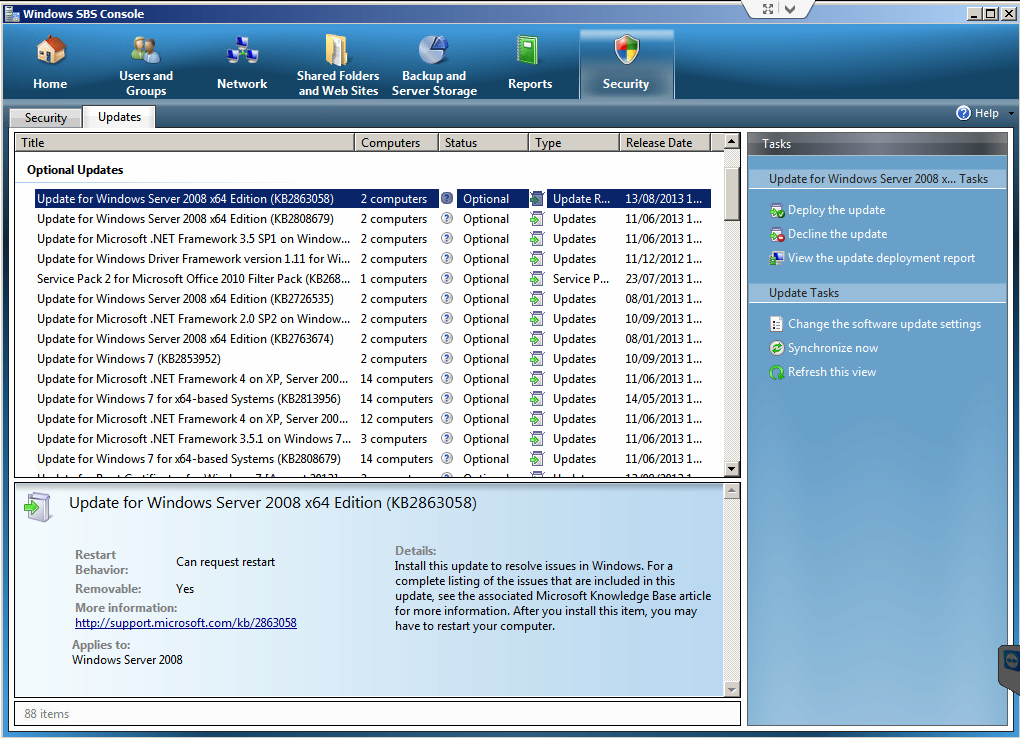Viewport: 1020px width, 738px height.
Task: Click the Refresh this view icon
Action: pos(777,372)
